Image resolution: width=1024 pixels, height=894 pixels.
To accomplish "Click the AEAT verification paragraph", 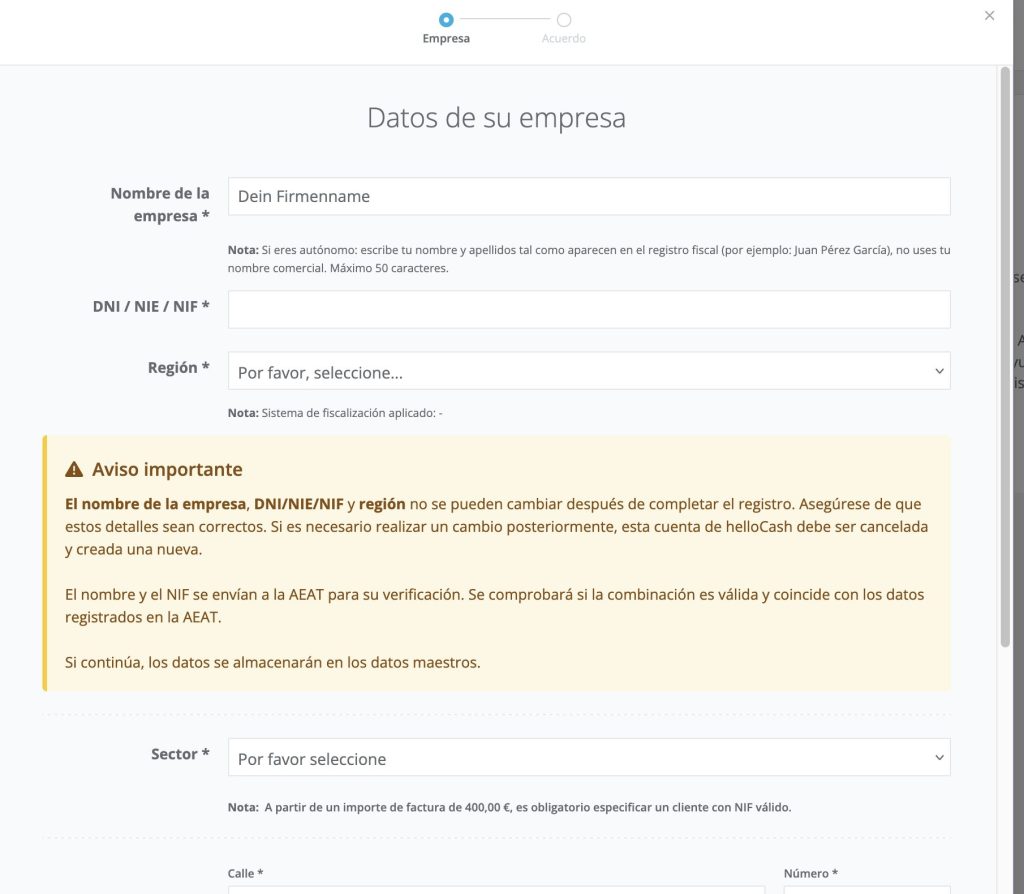I will click(494, 605).
